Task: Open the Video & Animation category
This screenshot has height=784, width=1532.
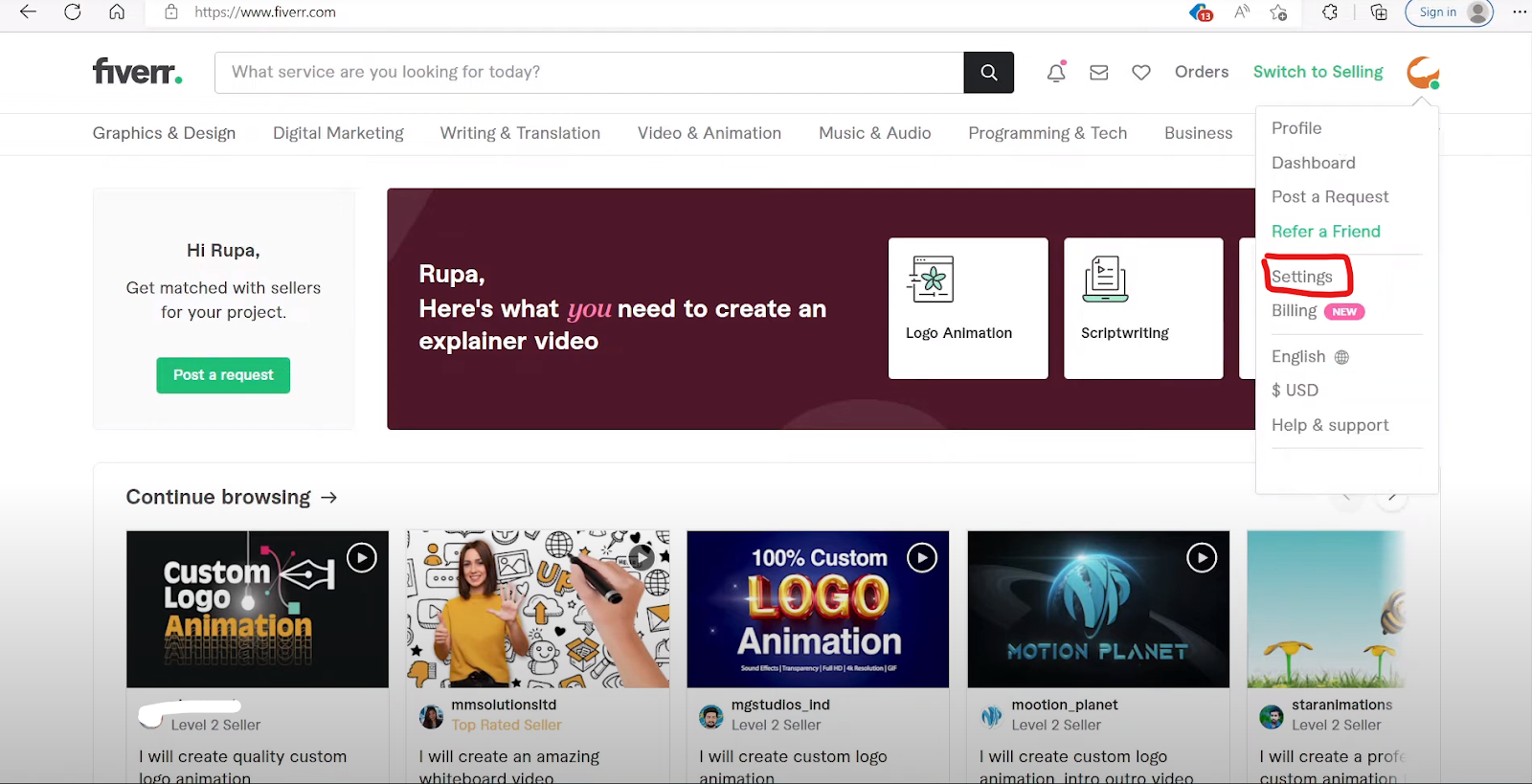Action: click(710, 133)
